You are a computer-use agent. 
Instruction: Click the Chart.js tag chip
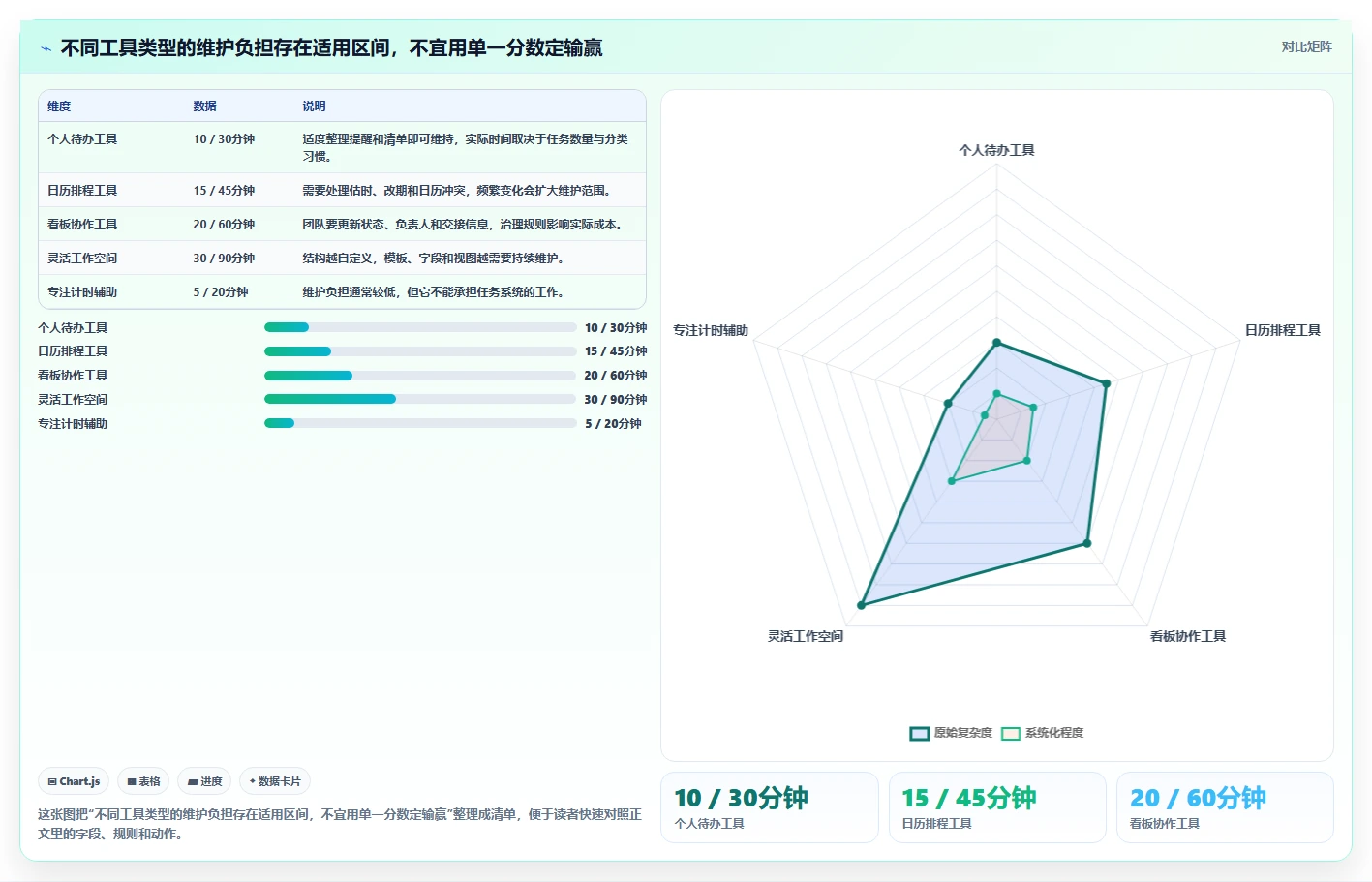[74, 781]
